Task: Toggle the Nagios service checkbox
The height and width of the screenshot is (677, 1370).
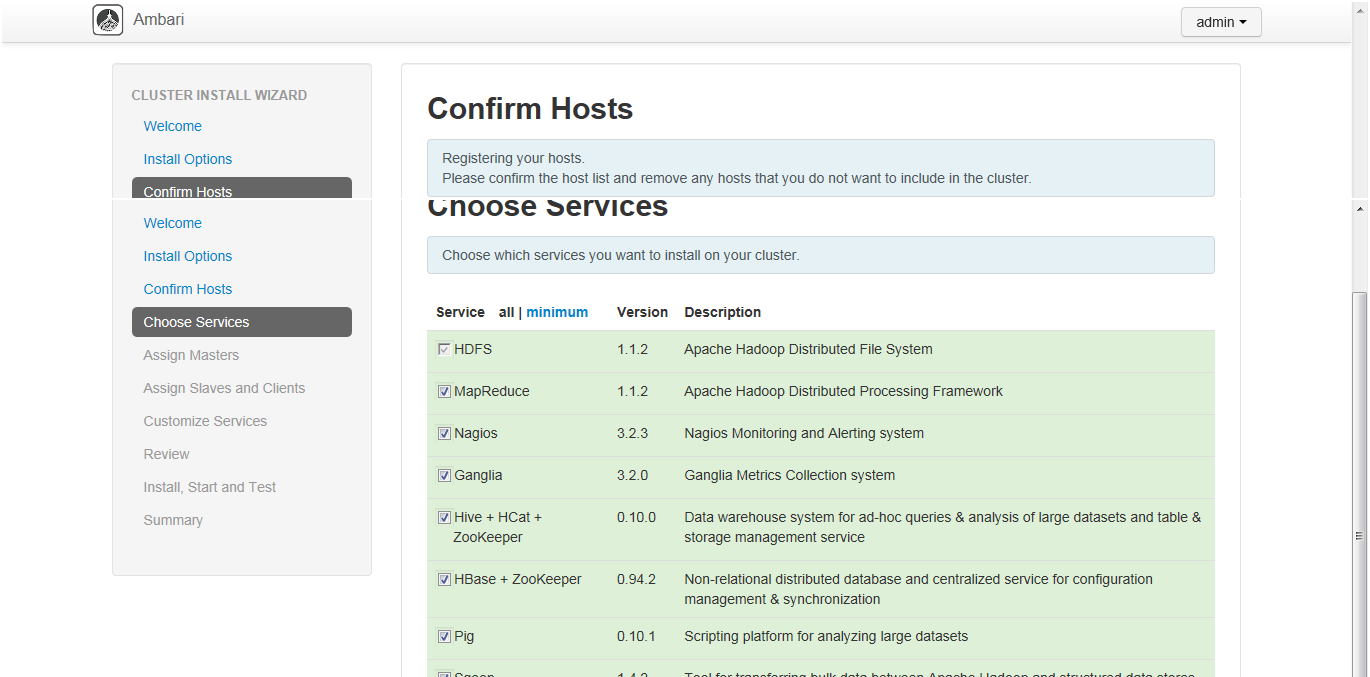Action: pos(444,434)
